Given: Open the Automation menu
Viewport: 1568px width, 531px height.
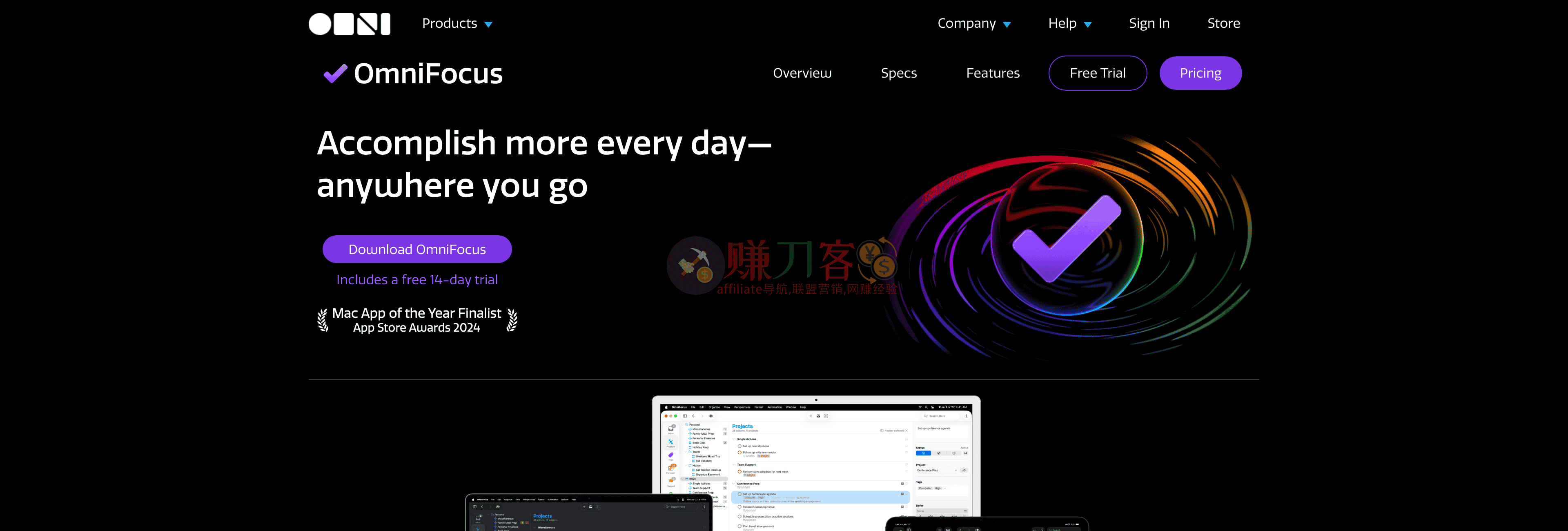Looking at the screenshot, I should (x=775, y=407).
